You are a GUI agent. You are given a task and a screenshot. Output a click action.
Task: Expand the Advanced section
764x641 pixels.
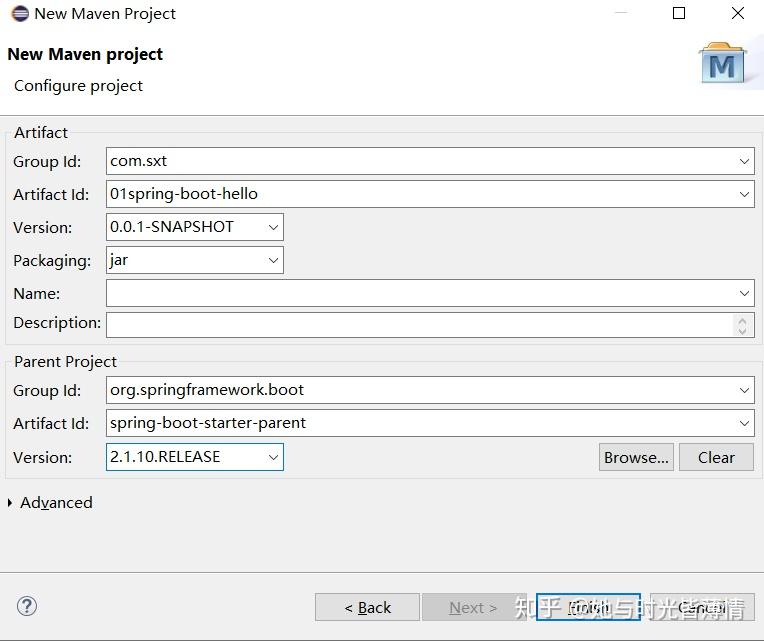pyautogui.click(x=11, y=503)
